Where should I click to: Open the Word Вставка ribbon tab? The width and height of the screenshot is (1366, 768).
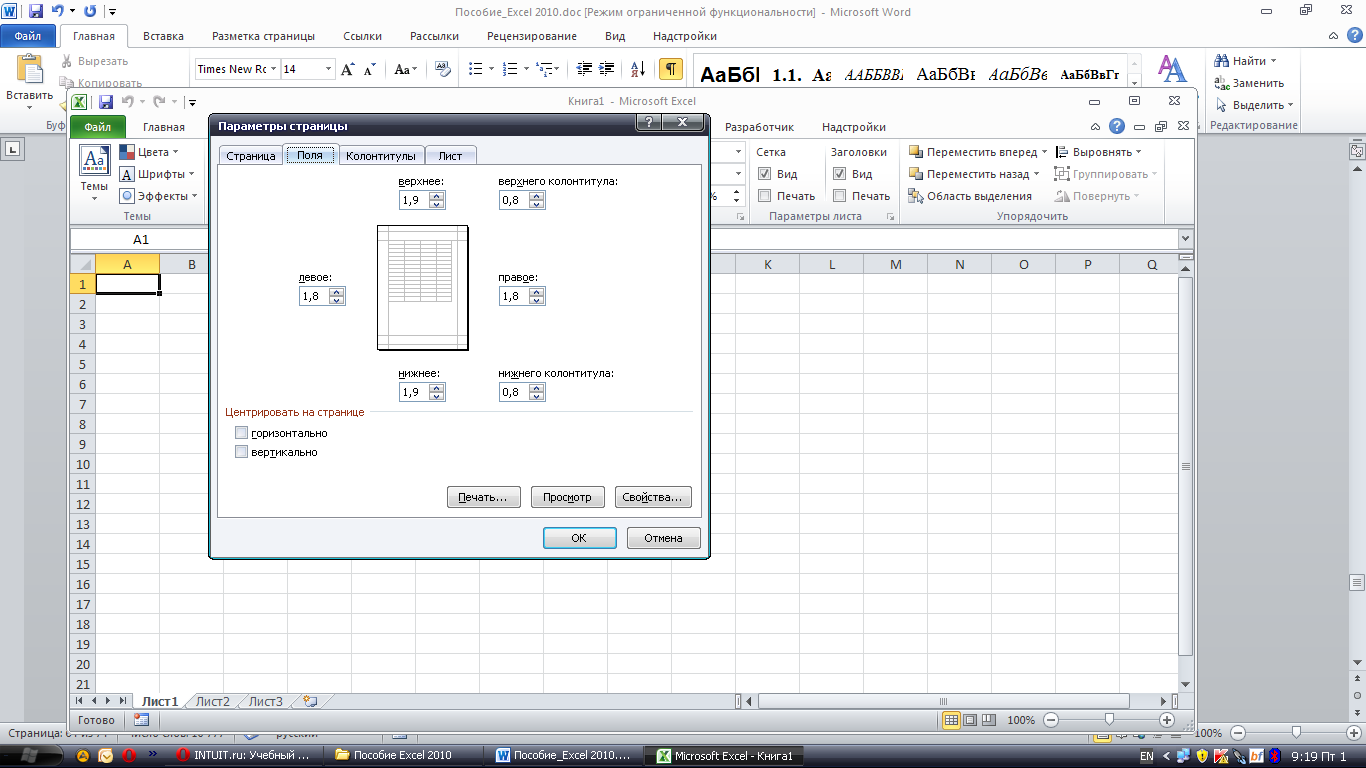[163, 36]
